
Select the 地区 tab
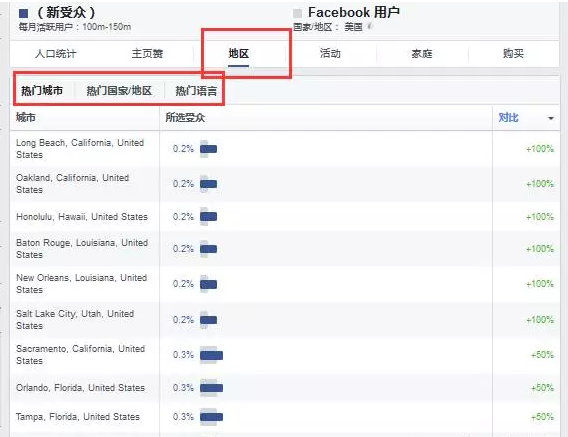[x=239, y=54]
